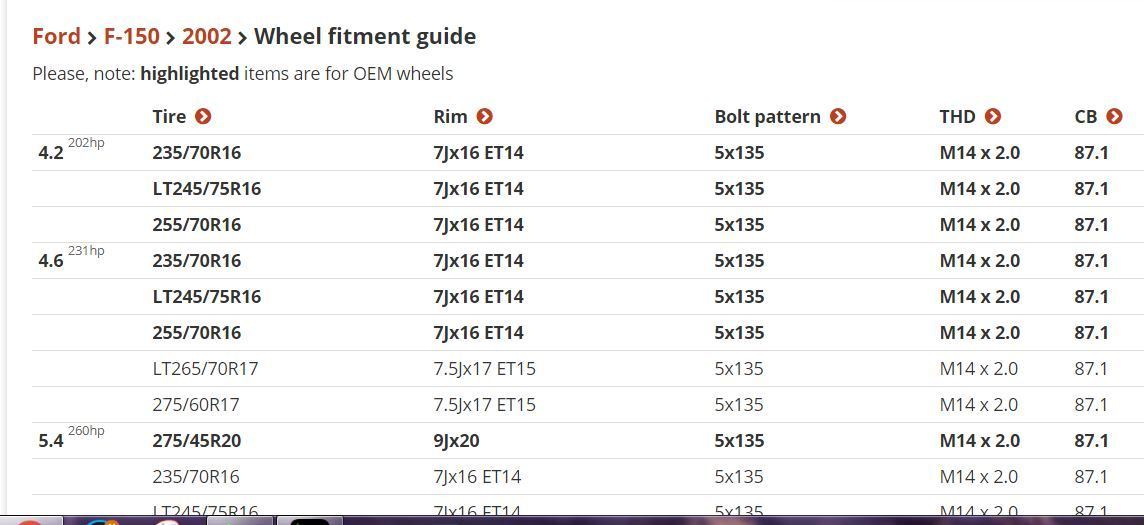Navigate to the 2002 breadcrumb link

(x=206, y=37)
